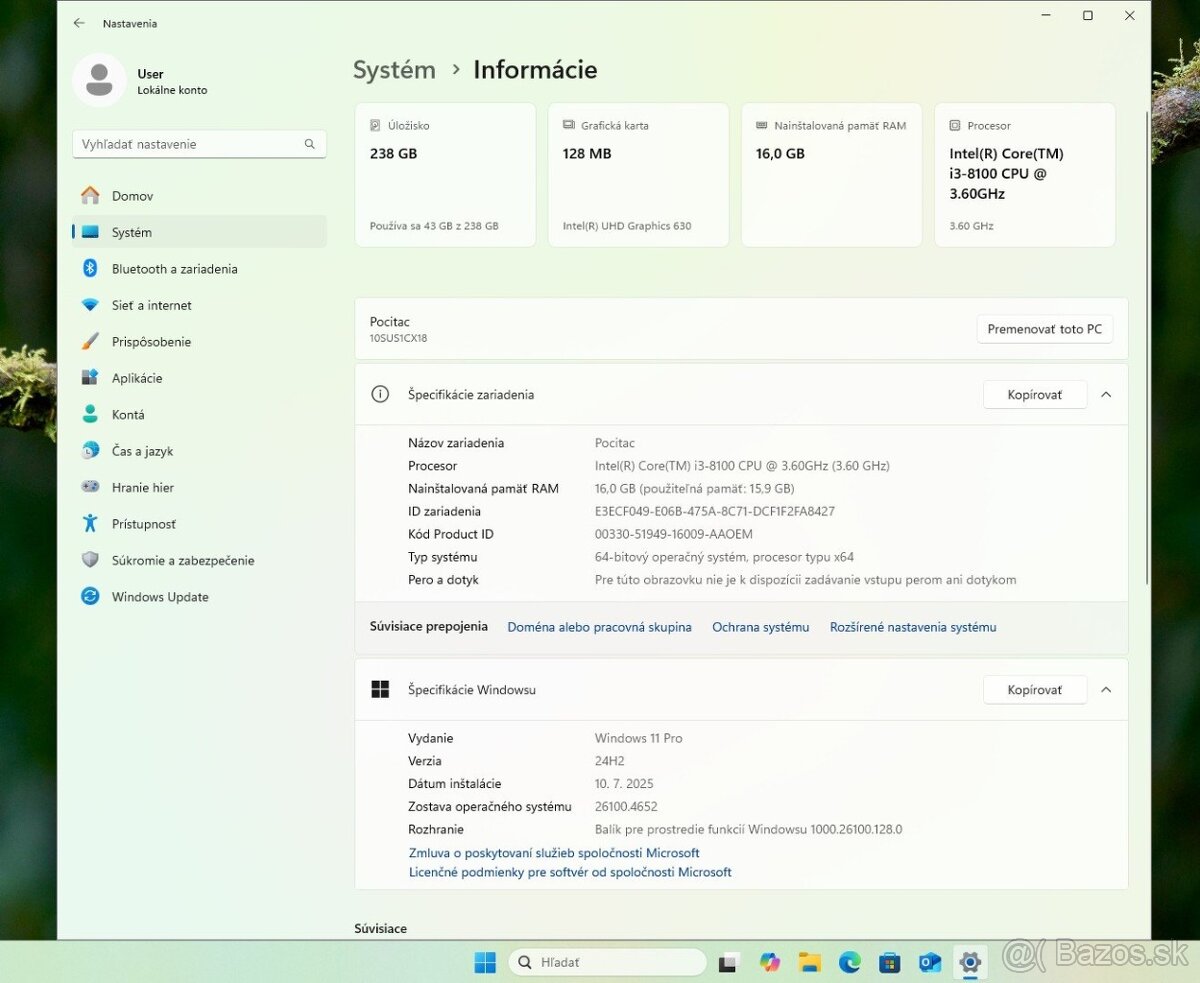Click the Windows logo beside Špecifikácie Windowsu
This screenshot has height=983, width=1200.
[380, 689]
